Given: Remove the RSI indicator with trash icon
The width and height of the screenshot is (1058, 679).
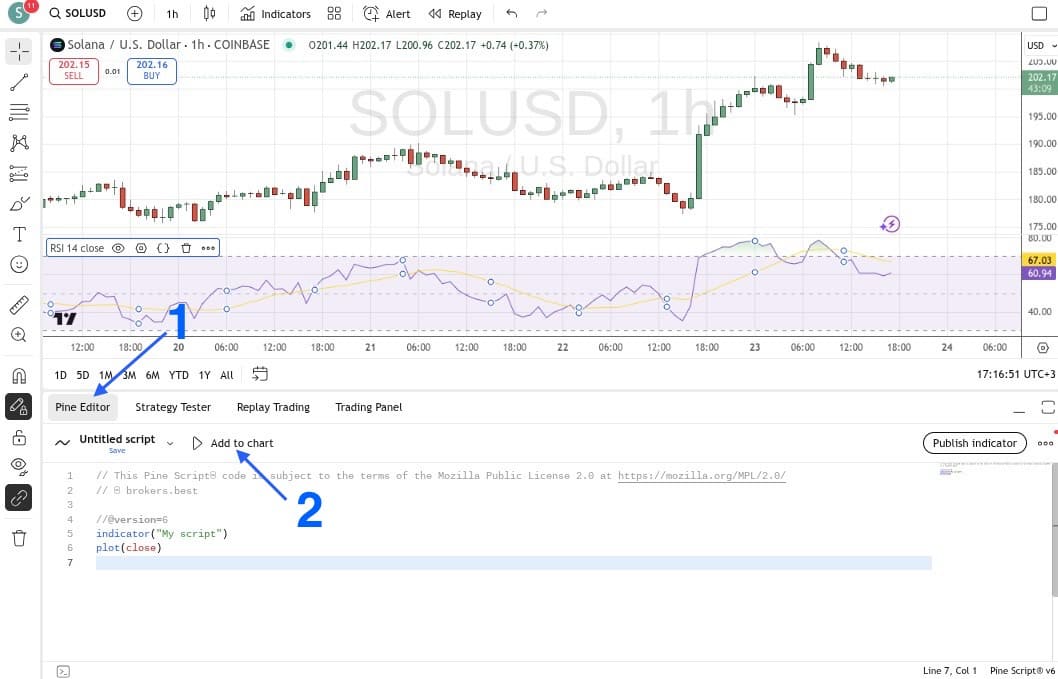Looking at the screenshot, I should point(186,248).
